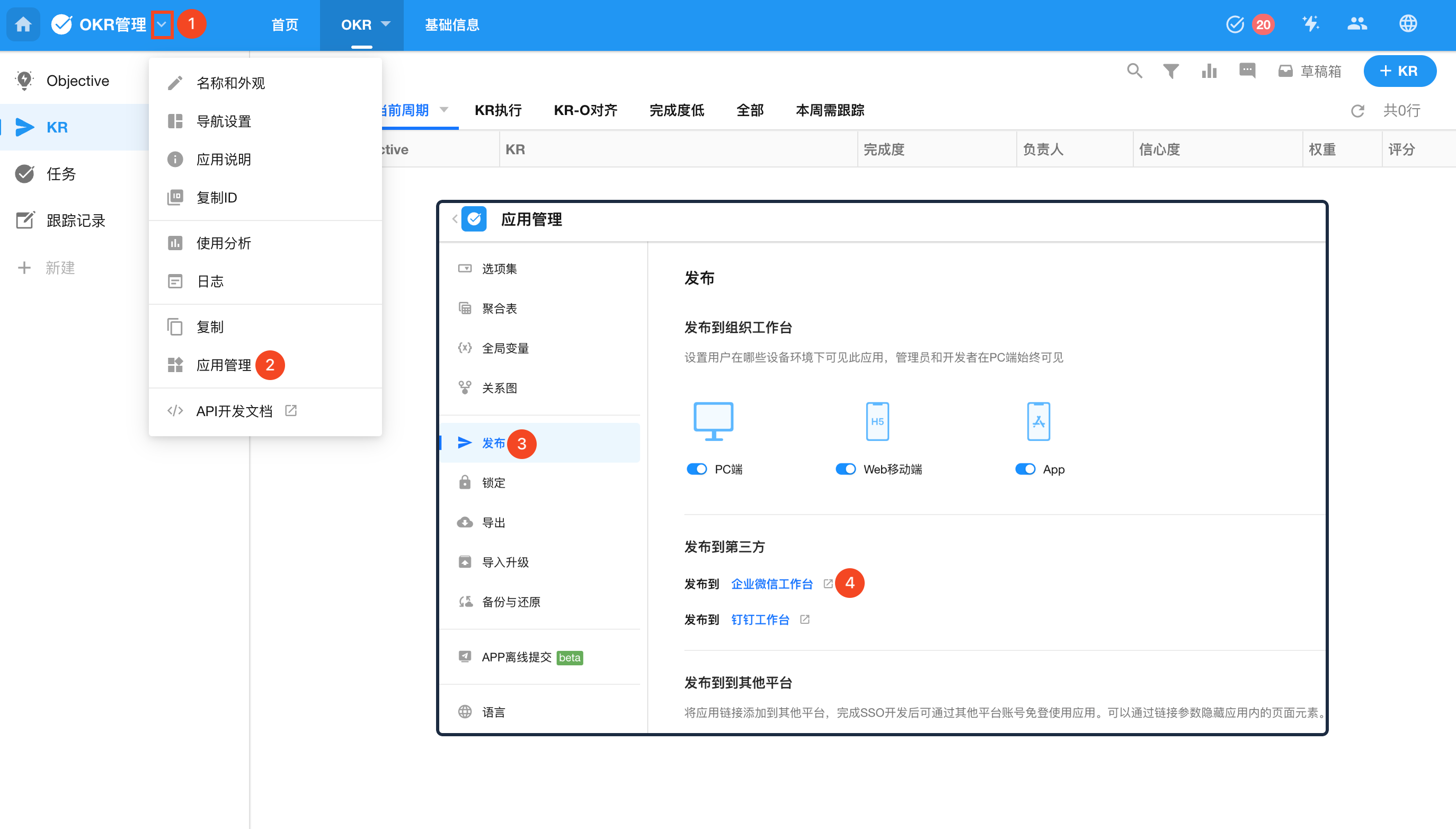Click the filter funnel icon
The height and width of the screenshot is (829, 1456).
(1170, 71)
